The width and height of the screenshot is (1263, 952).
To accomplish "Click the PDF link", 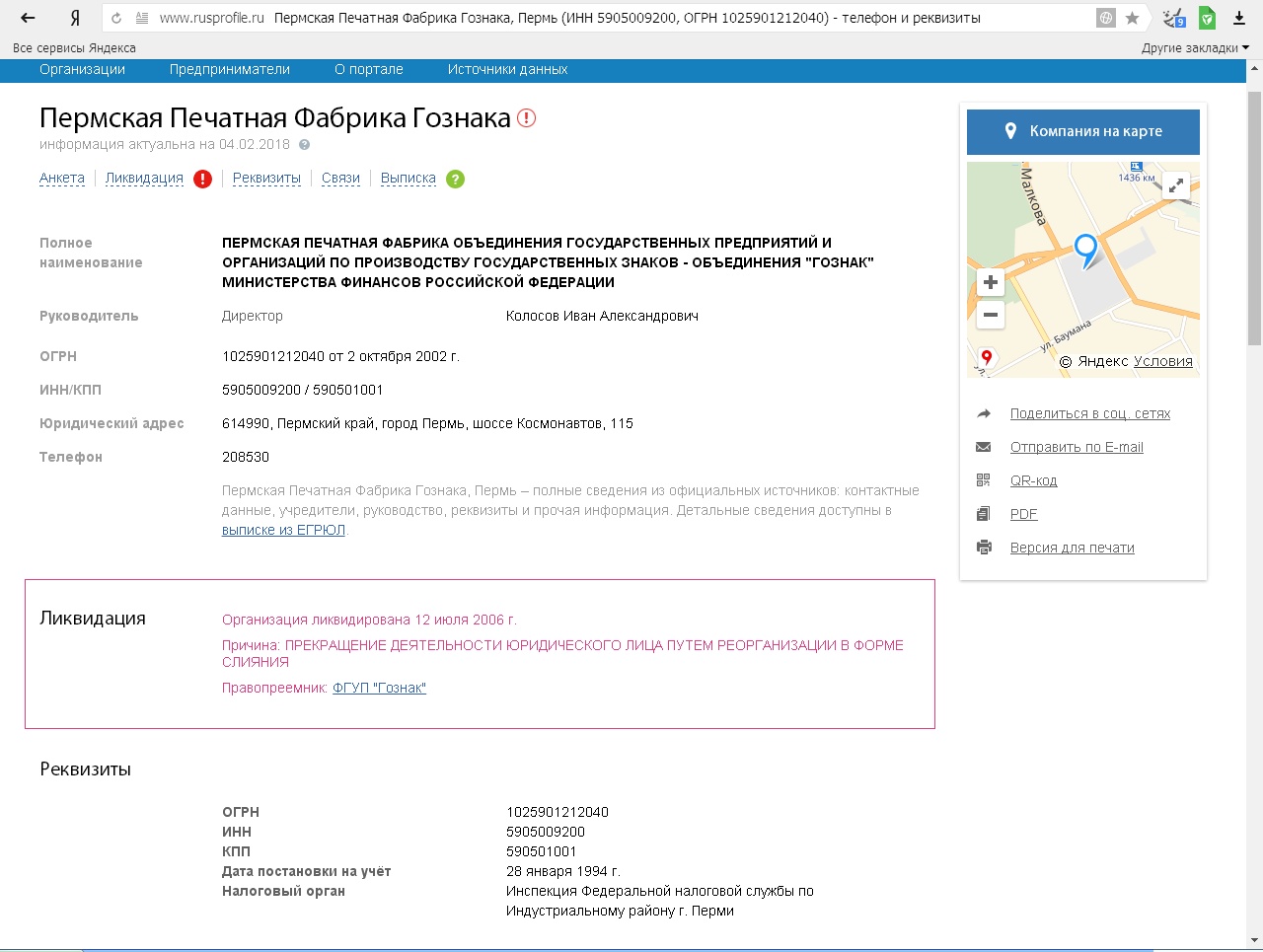I will [x=1023, y=514].
